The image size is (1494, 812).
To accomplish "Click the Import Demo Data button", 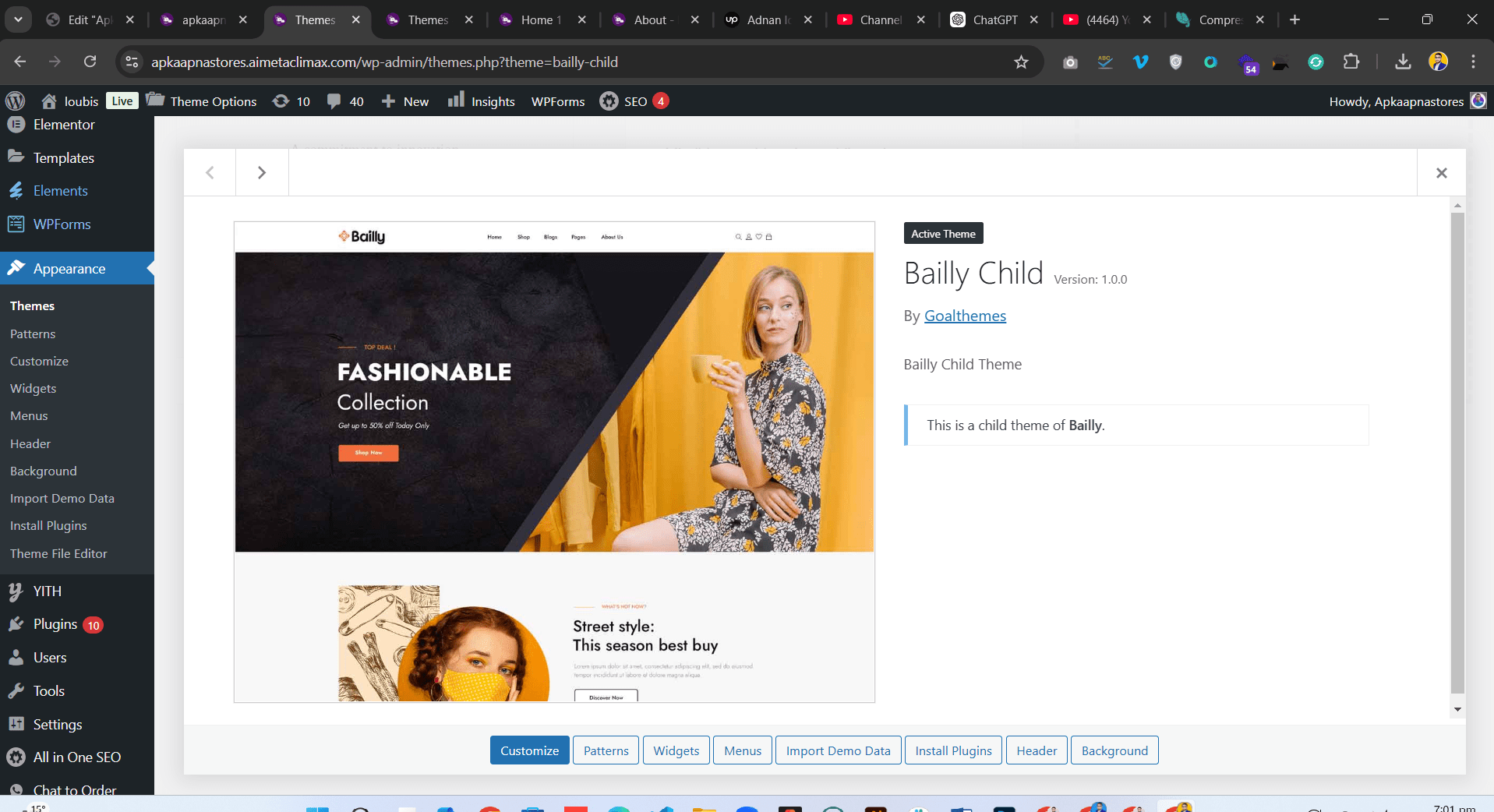I will point(838,750).
